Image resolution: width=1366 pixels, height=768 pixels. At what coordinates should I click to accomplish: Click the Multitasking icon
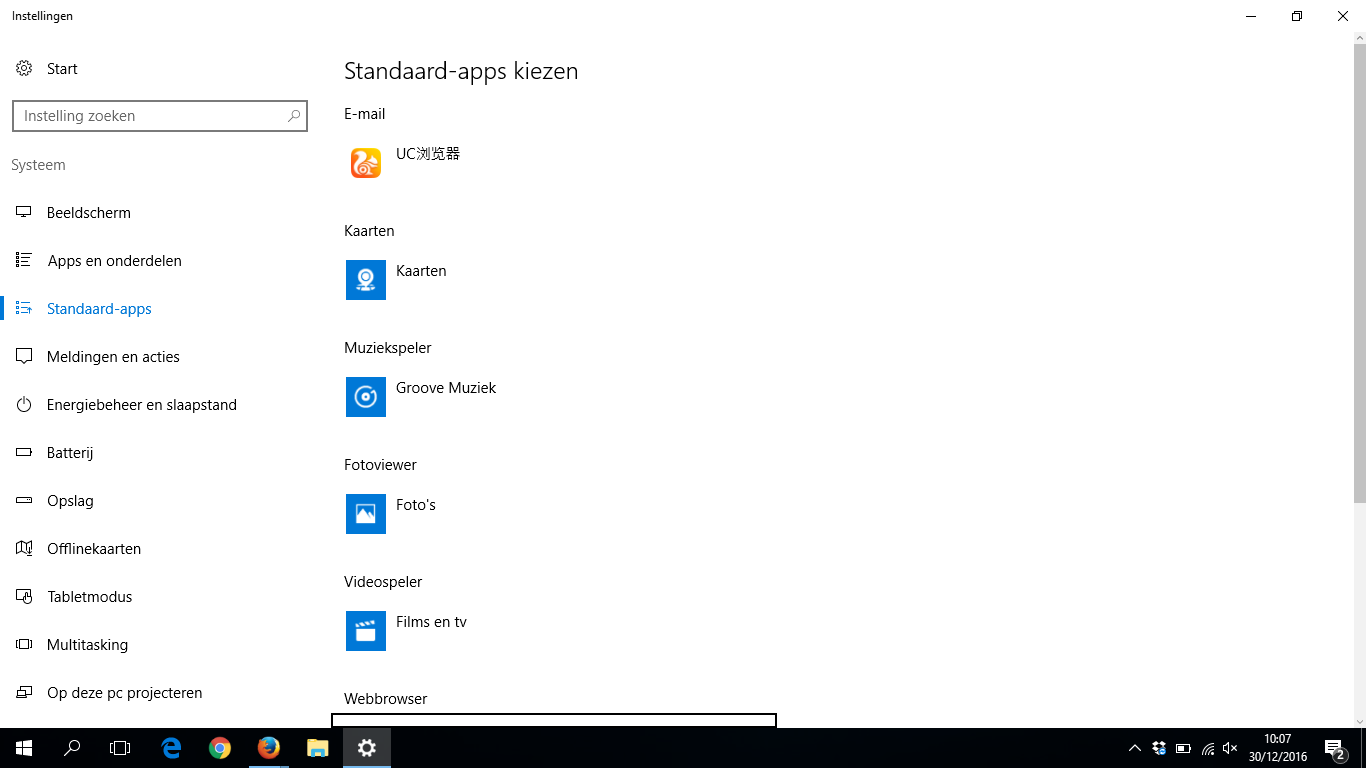(24, 645)
